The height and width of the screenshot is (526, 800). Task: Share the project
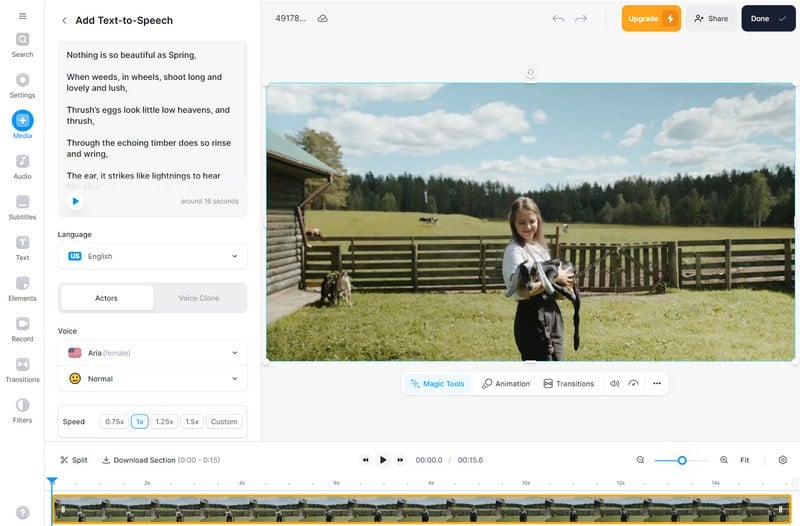(x=711, y=18)
